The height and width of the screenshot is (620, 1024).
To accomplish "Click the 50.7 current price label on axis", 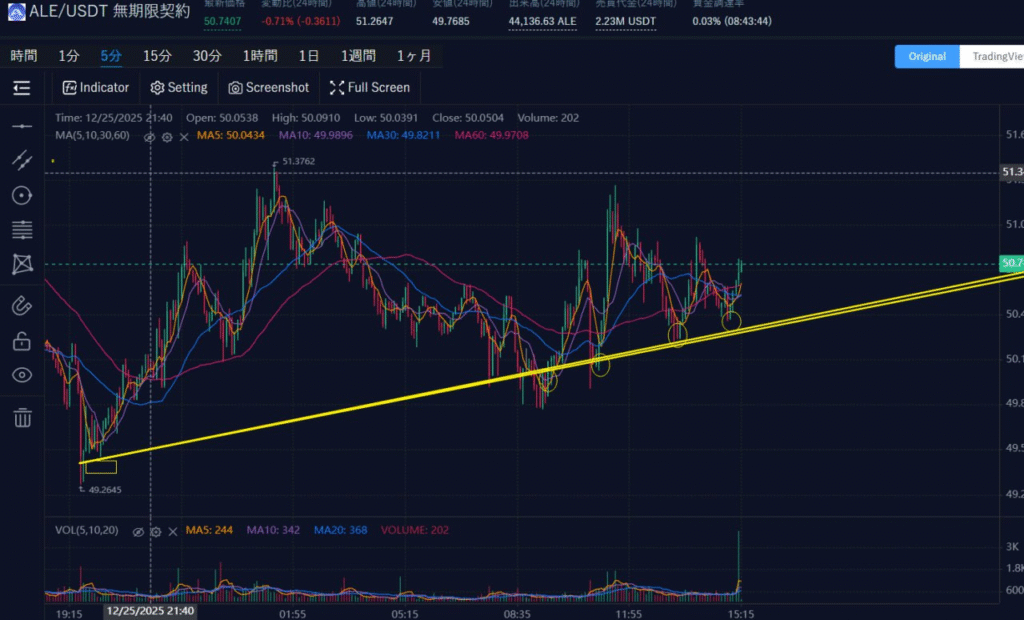I will tap(1011, 264).
